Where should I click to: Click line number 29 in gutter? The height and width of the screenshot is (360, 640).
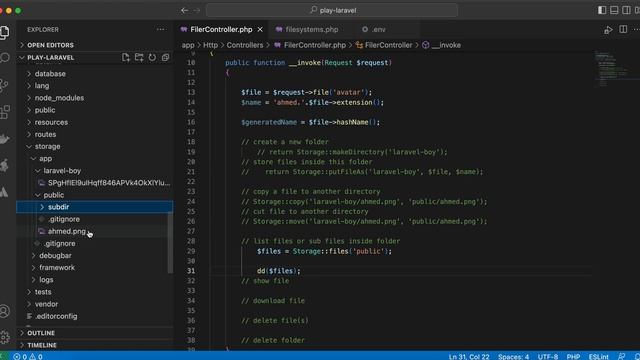click(191, 251)
